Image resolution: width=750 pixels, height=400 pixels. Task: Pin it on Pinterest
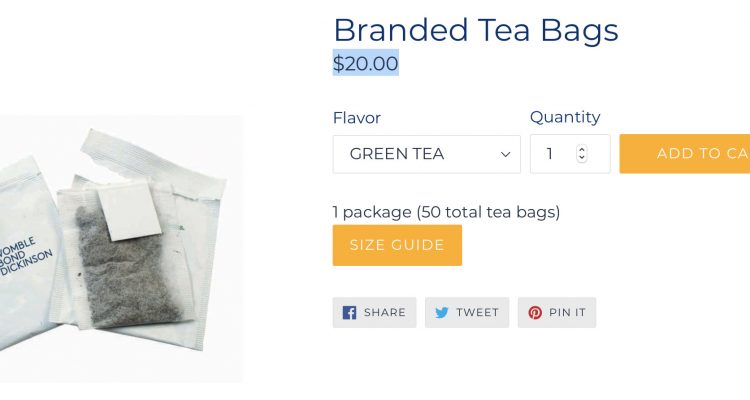557,313
